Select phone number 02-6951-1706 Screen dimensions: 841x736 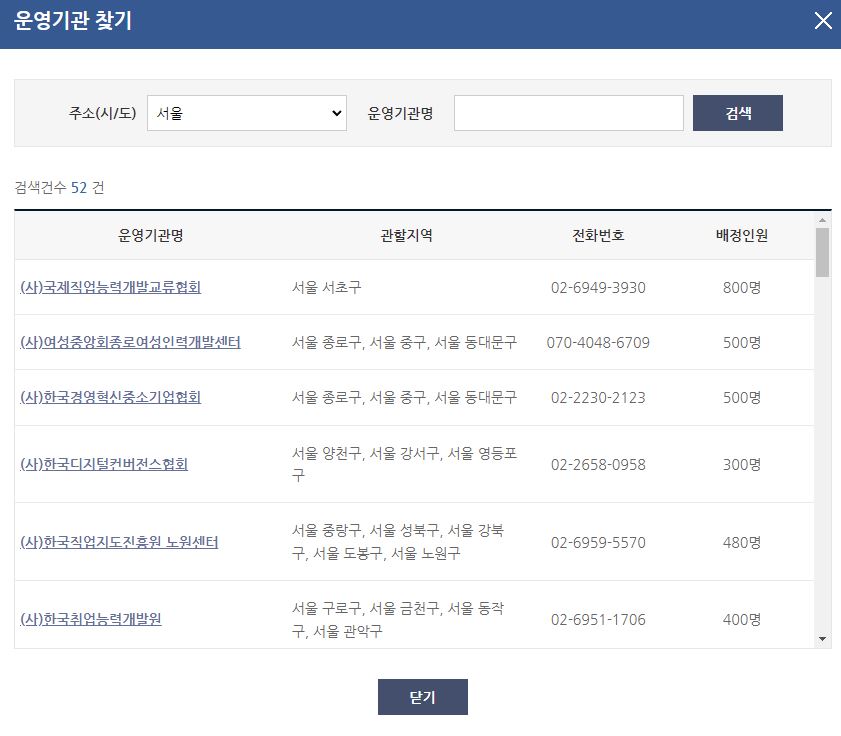598,620
